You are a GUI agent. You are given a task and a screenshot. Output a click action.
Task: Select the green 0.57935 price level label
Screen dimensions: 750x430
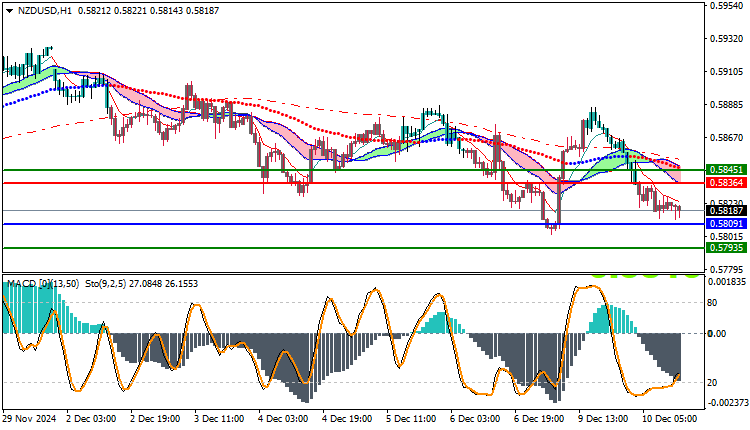click(x=726, y=247)
